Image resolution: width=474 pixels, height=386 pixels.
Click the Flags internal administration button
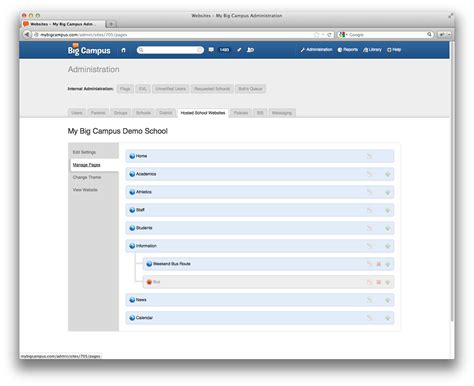(x=125, y=89)
